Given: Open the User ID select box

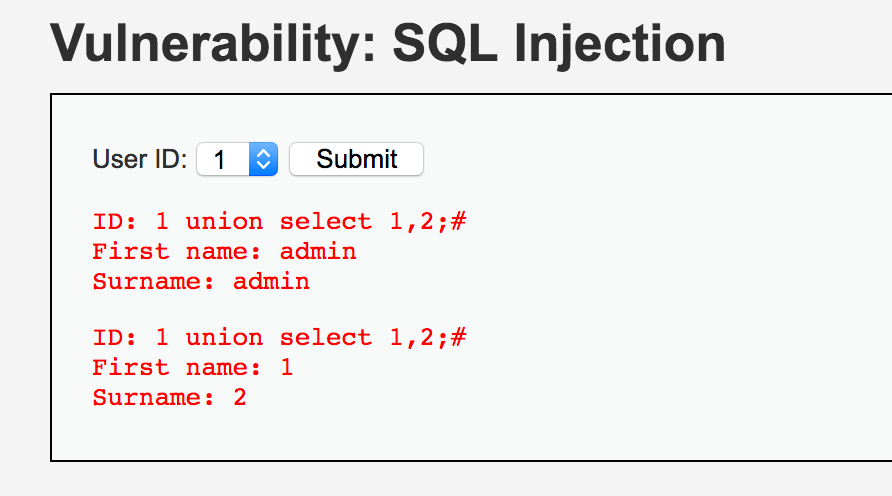Looking at the screenshot, I should pos(237,159).
